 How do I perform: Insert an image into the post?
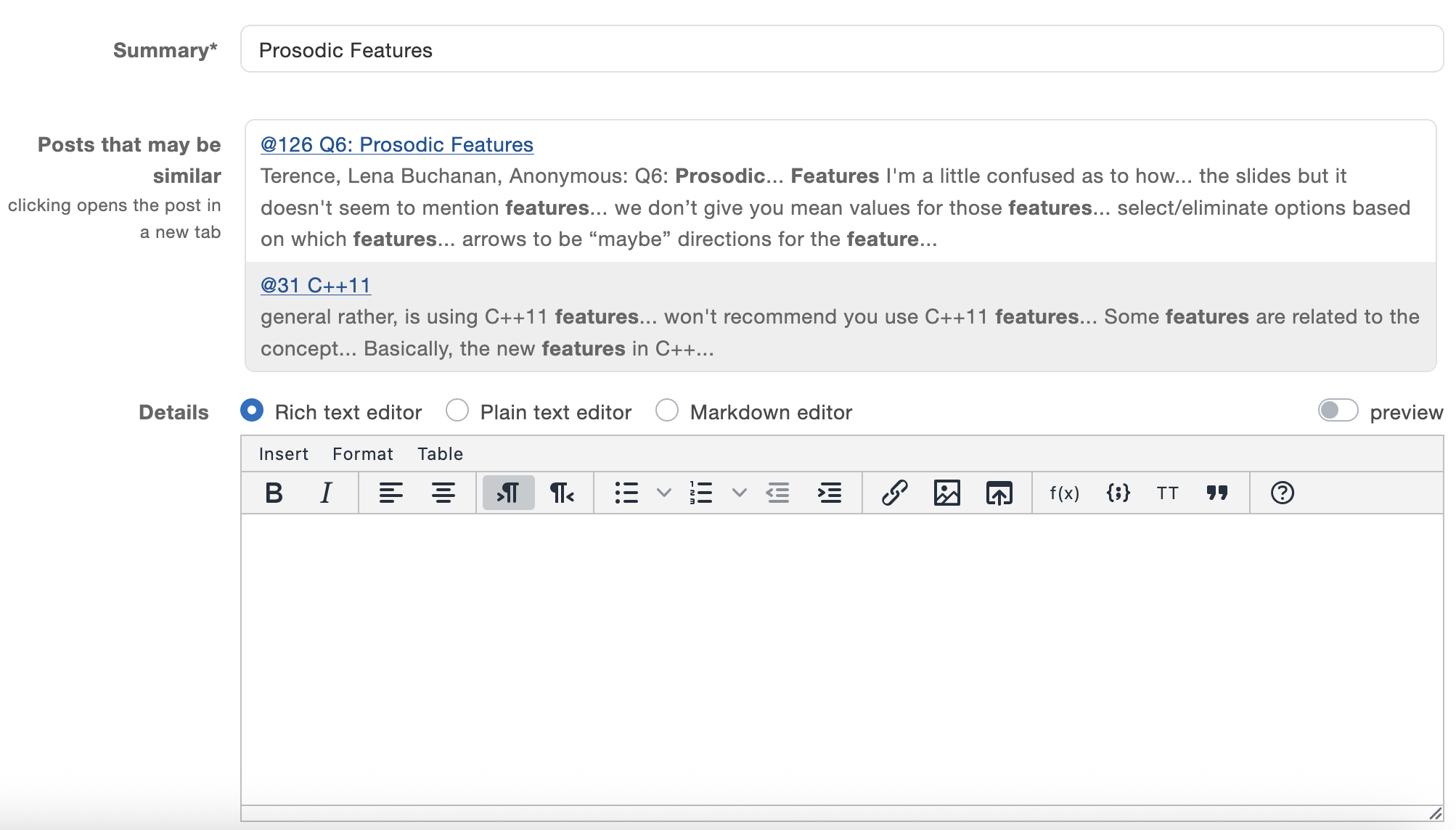point(946,493)
